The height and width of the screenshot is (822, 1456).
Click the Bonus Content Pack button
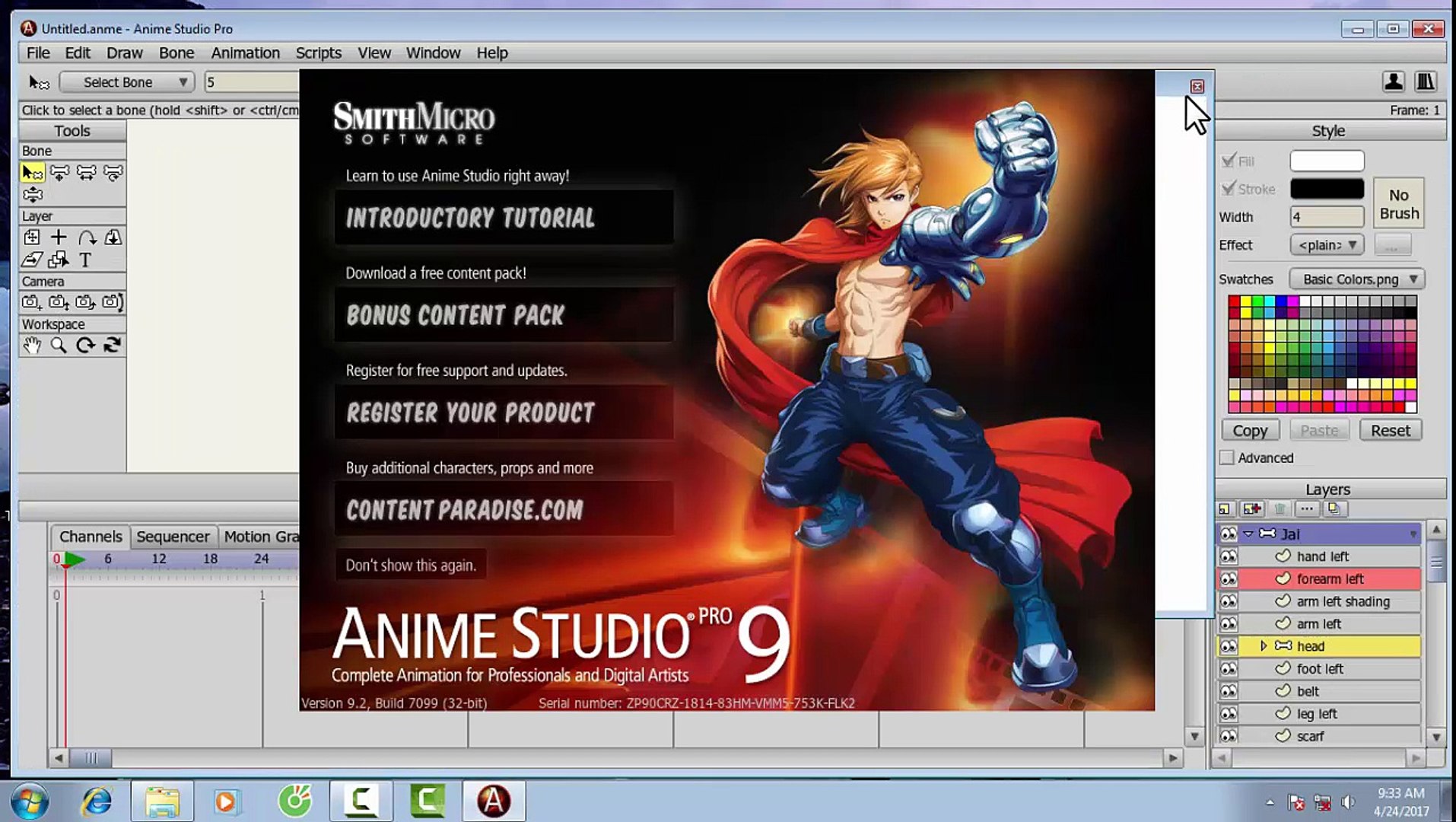tap(504, 315)
